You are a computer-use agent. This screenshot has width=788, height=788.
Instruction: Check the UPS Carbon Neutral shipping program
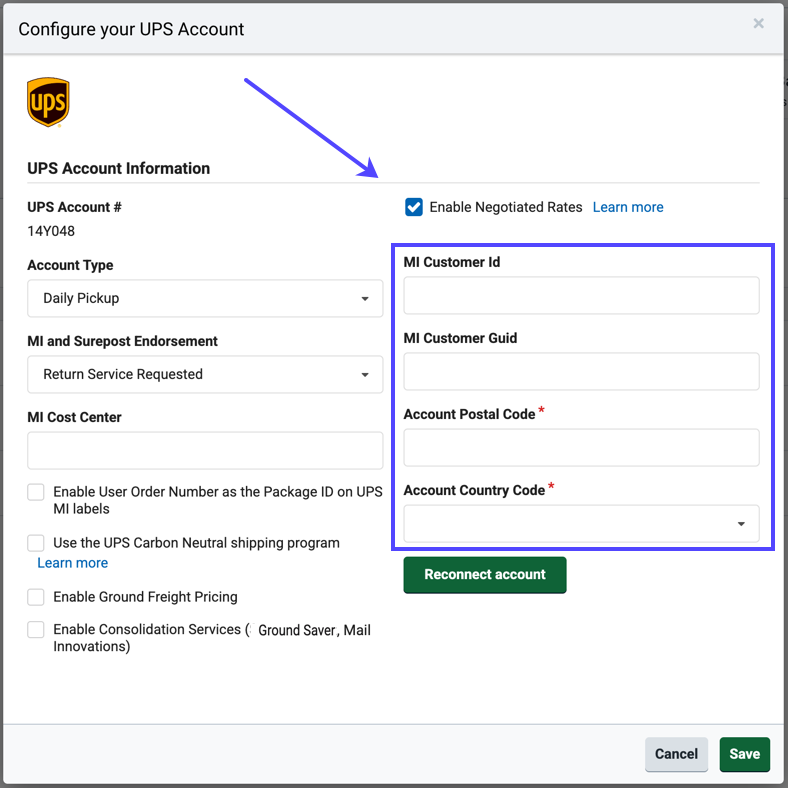coord(36,543)
